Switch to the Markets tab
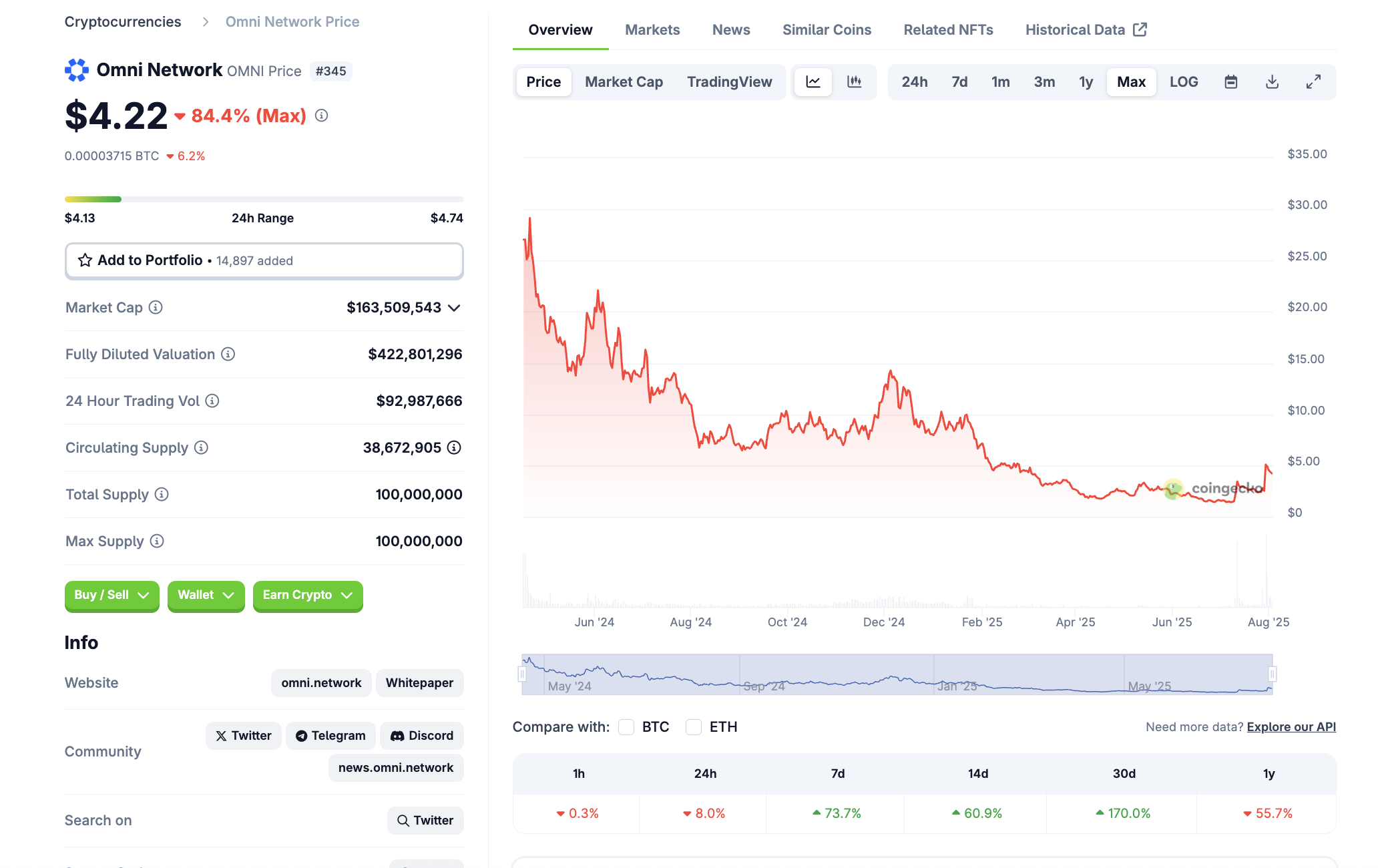1382x868 pixels. (652, 30)
